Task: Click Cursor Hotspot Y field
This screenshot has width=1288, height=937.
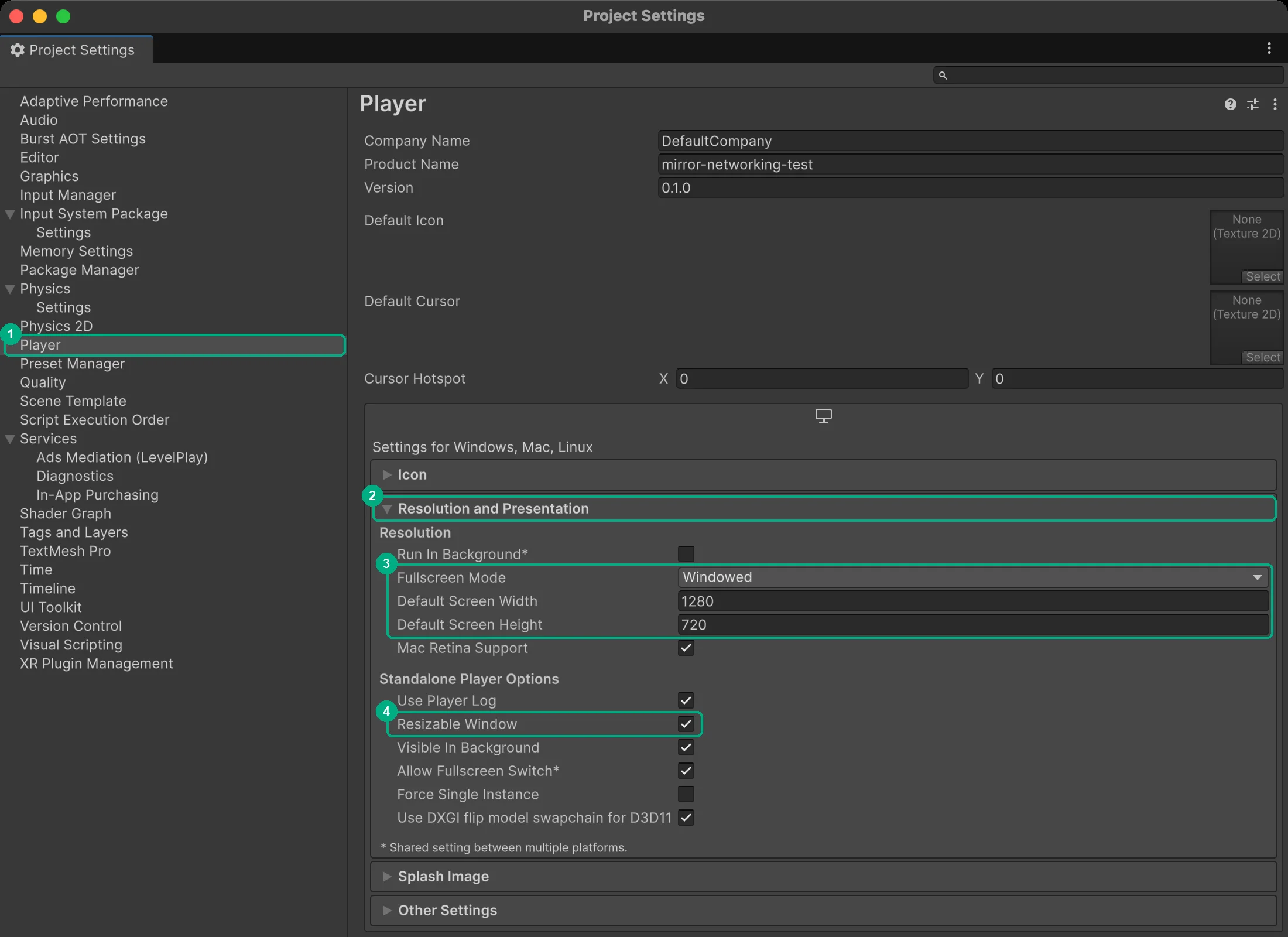Action: tap(1138, 379)
